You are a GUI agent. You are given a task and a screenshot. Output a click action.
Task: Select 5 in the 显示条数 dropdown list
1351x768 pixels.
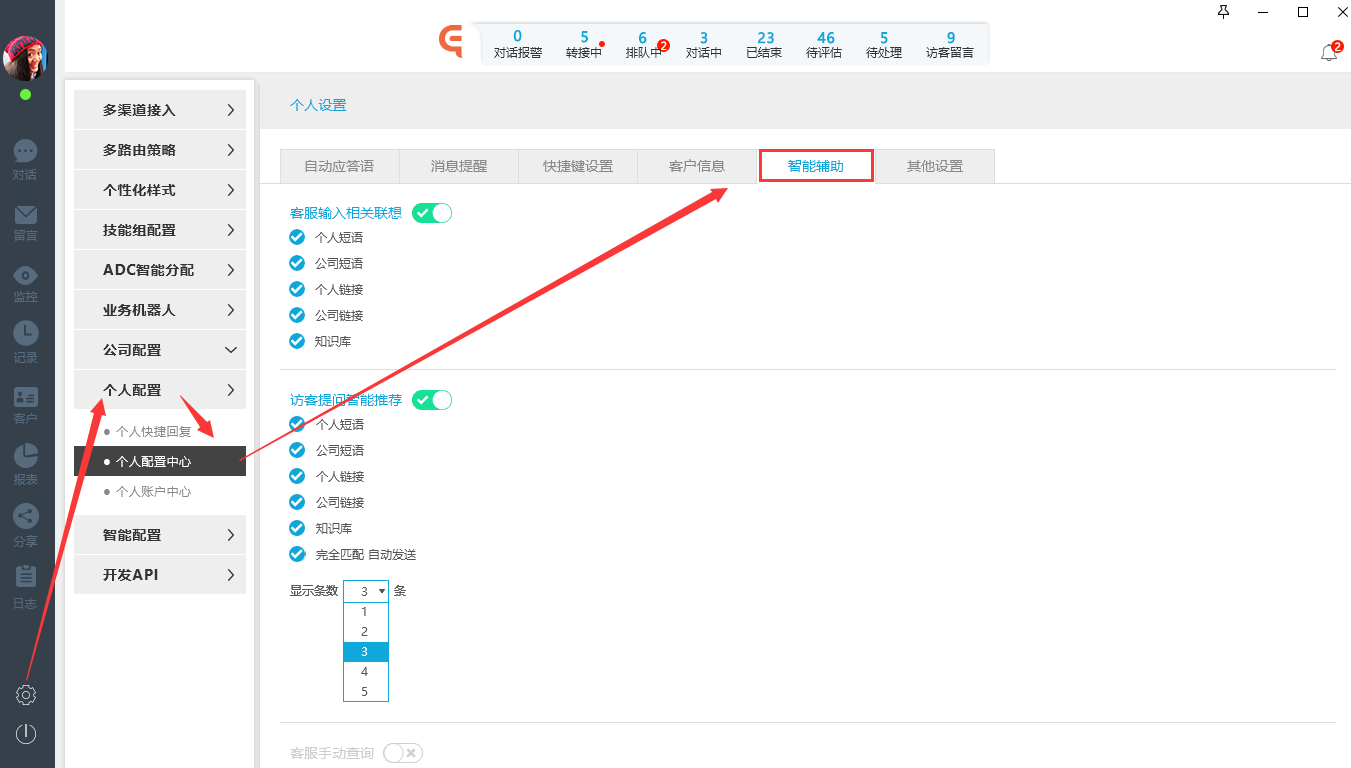click(365, 691)
